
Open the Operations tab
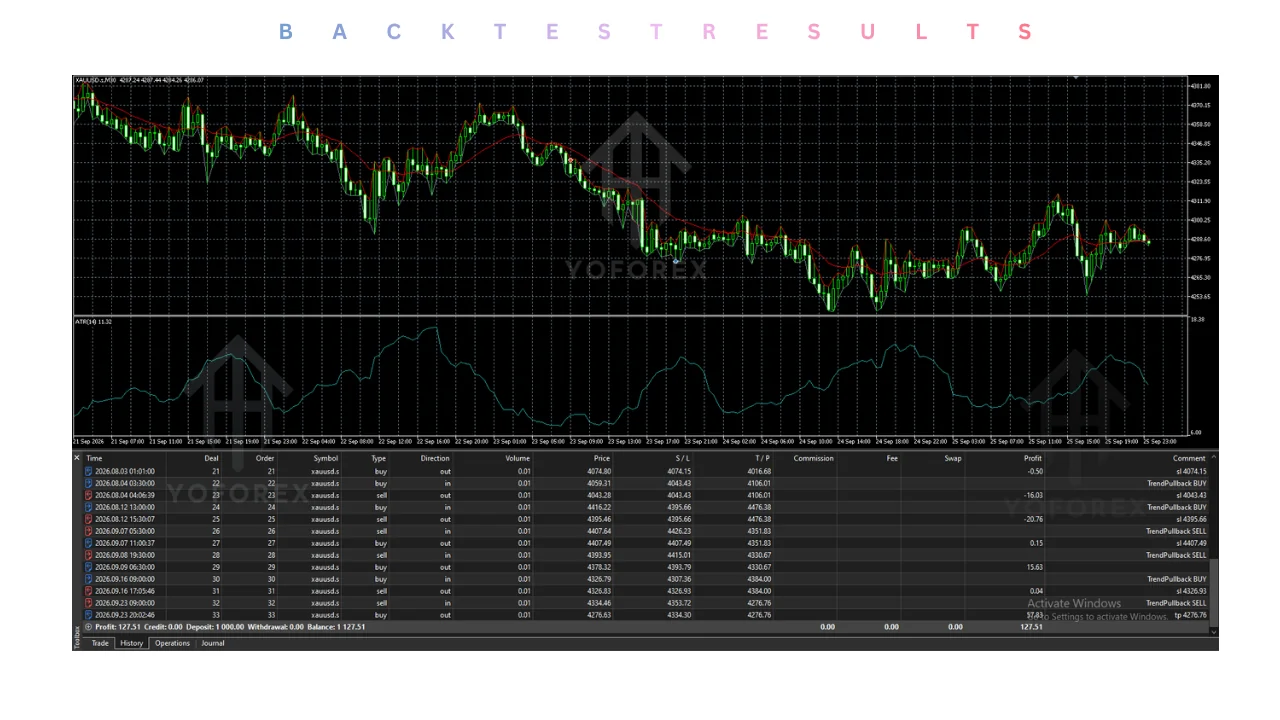(172, 643)
